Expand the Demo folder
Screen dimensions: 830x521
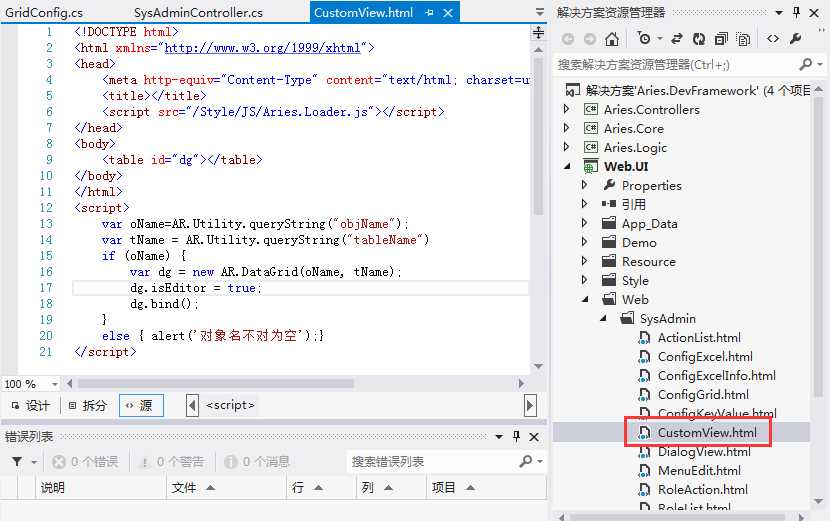tap(584, 242)
